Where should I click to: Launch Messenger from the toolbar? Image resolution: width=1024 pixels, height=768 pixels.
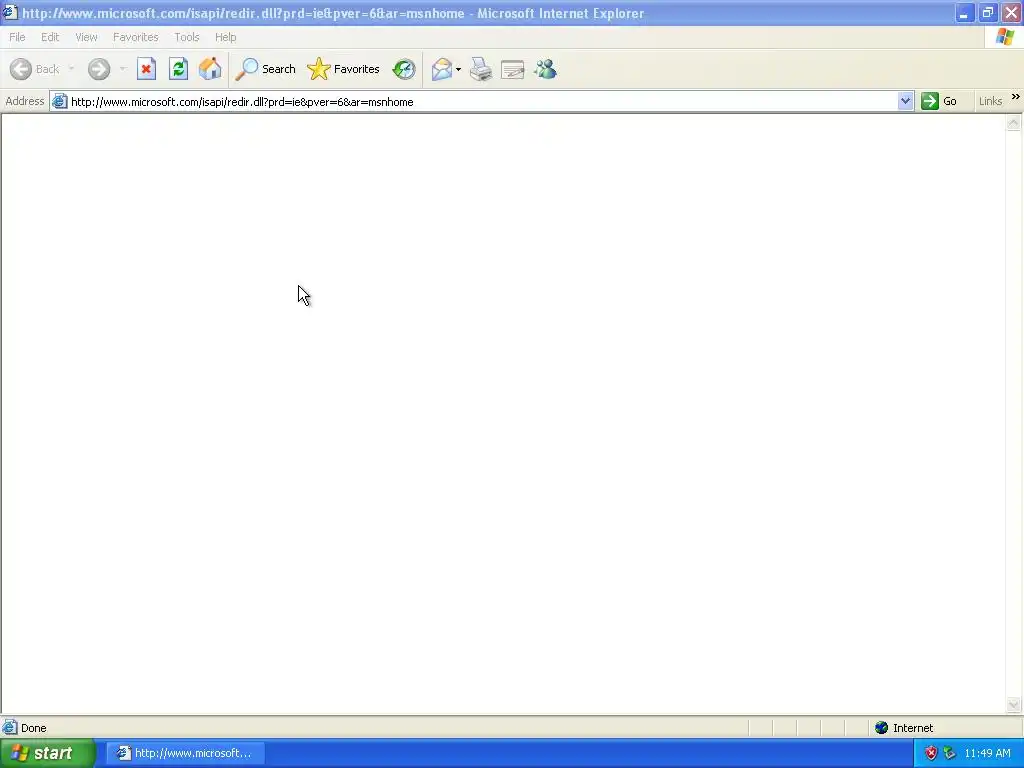click(545, 69)
